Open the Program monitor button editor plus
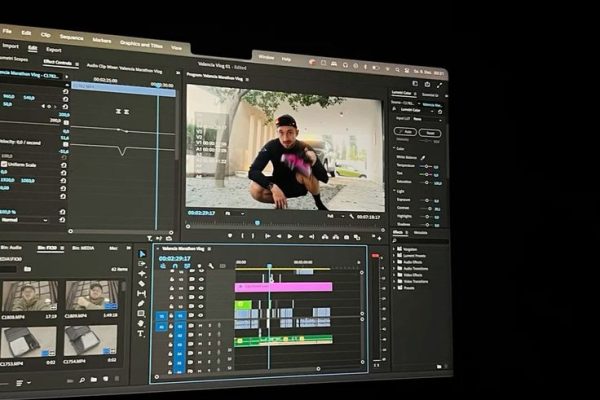This screenshot has height=400, width=600. [379, 238]
